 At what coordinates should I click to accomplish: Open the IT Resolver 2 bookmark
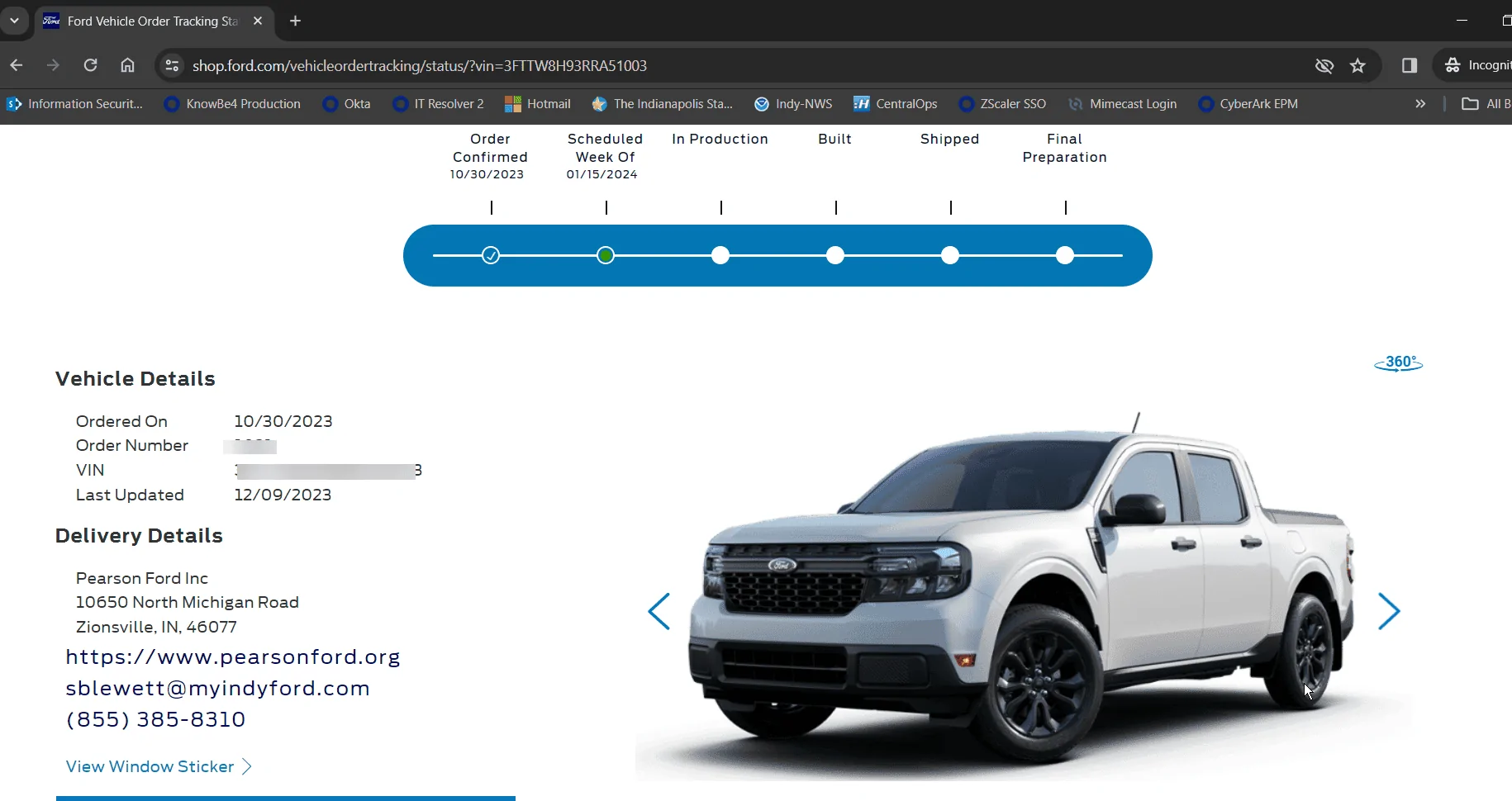coord(438,104)
